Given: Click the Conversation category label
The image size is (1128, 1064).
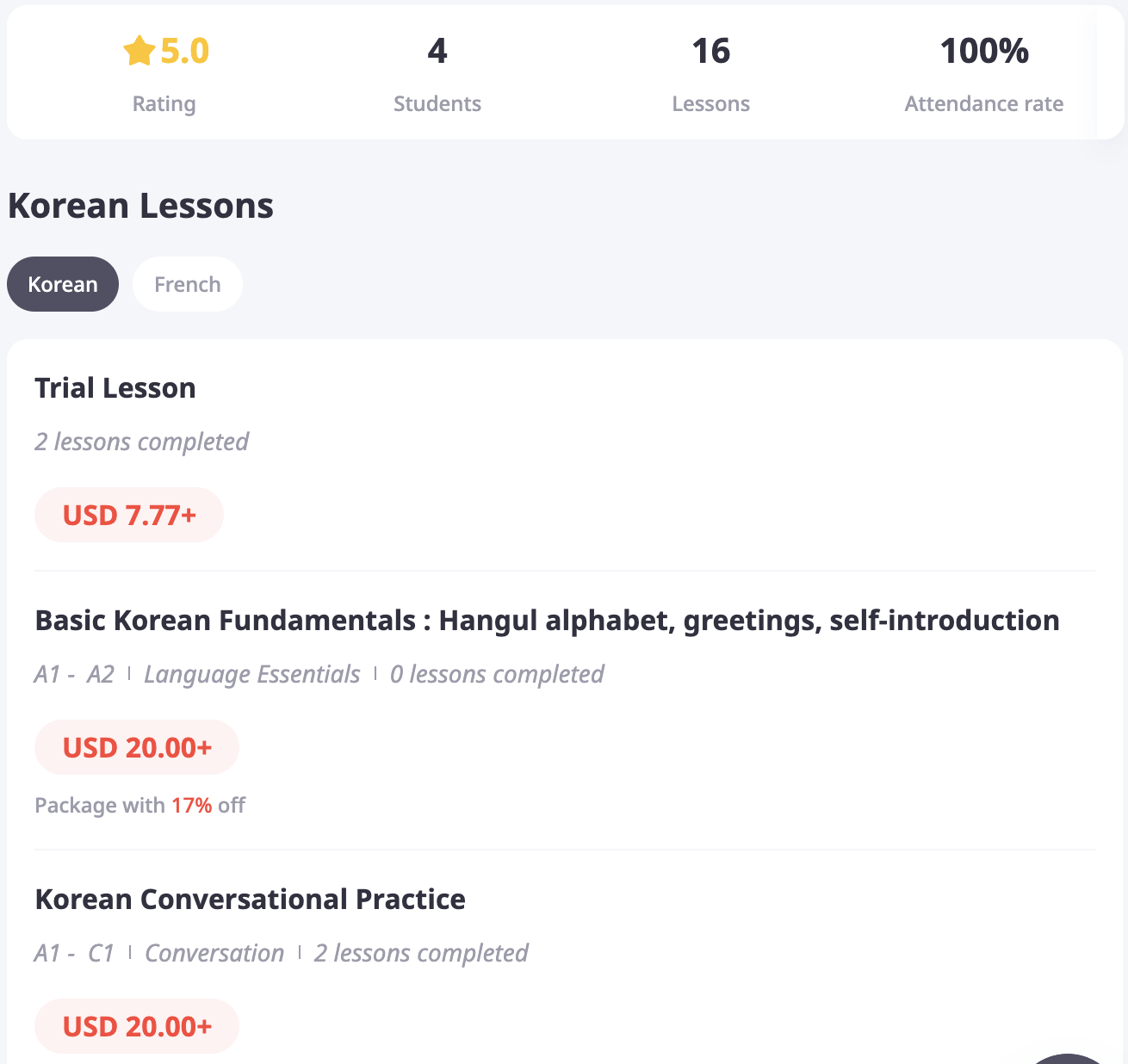Looking at the screenshot, I should tap(214, 953).
